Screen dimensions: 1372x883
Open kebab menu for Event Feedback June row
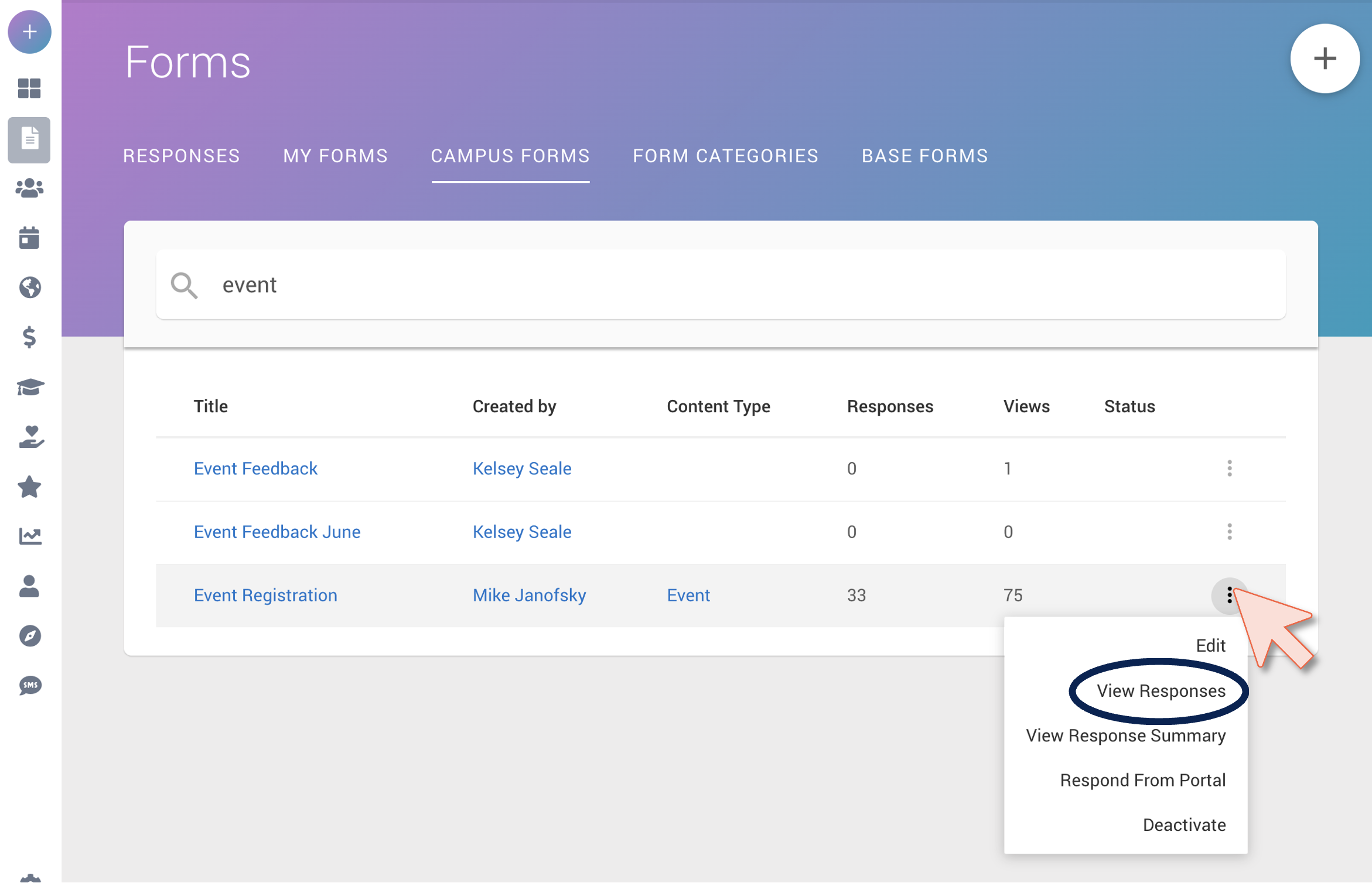coord(1229,532)
